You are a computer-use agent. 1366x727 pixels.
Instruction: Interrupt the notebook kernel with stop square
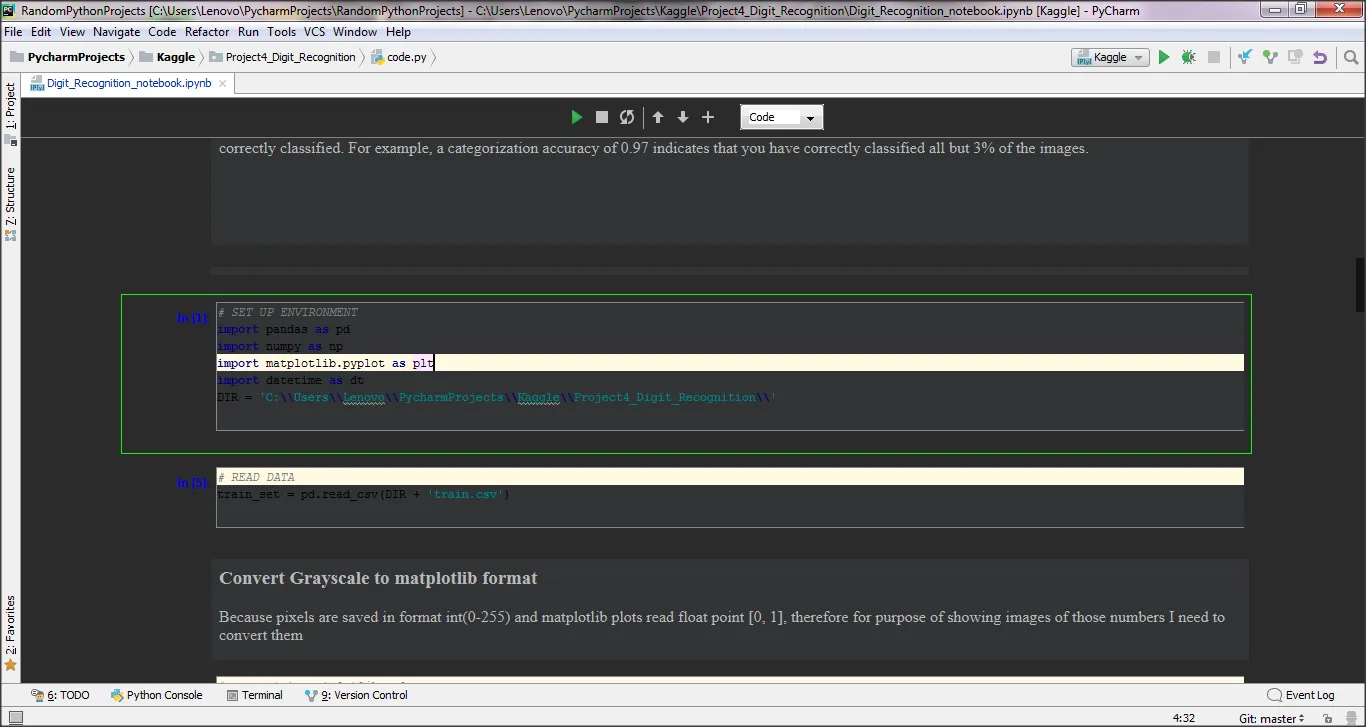[x=602, y=117]
